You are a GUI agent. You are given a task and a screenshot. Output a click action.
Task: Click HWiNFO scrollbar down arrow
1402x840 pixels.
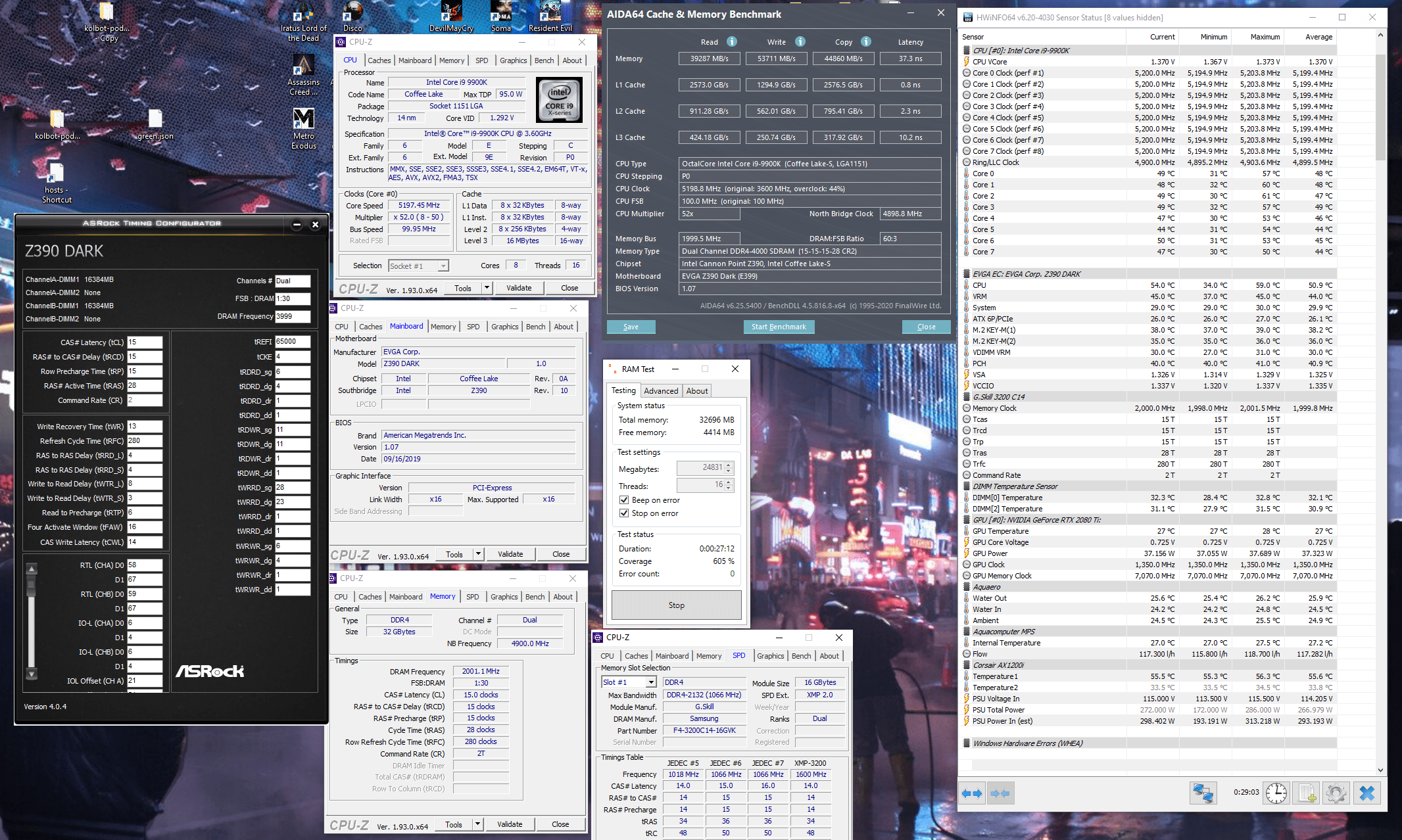coord(1380,770)
